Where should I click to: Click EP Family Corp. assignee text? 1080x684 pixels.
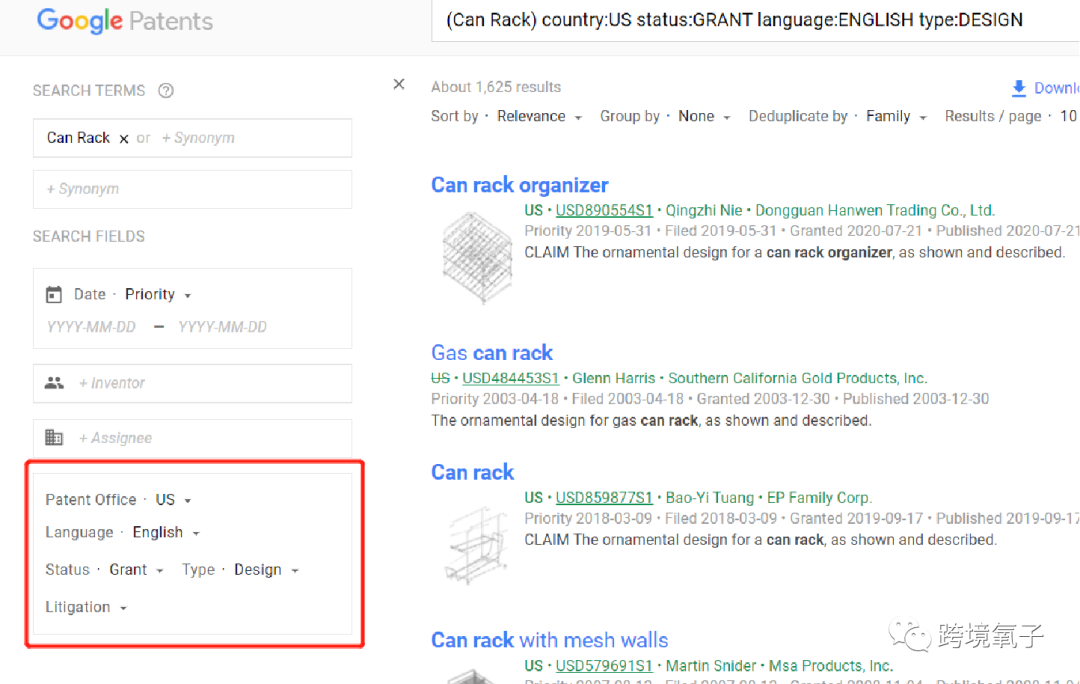pyautogui.click(x=820, y=497)
